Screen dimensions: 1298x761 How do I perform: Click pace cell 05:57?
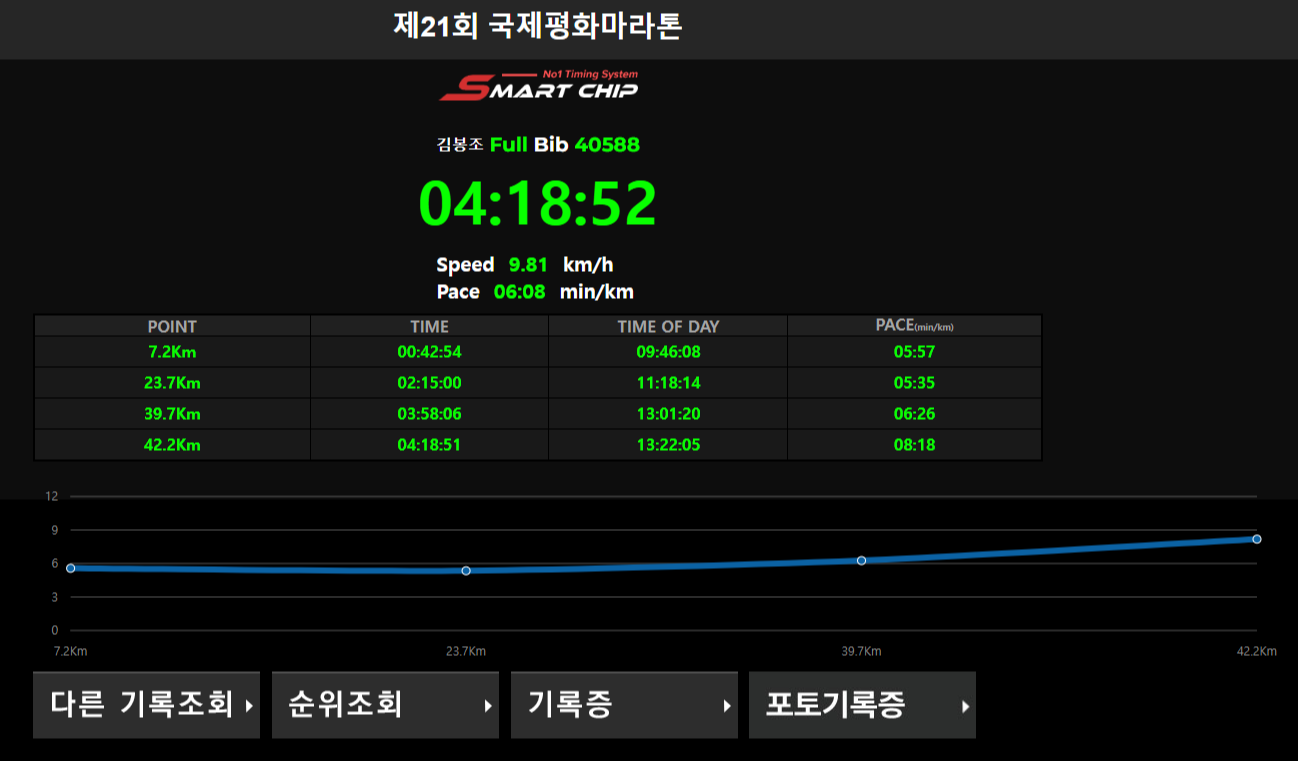pos(915,352)
